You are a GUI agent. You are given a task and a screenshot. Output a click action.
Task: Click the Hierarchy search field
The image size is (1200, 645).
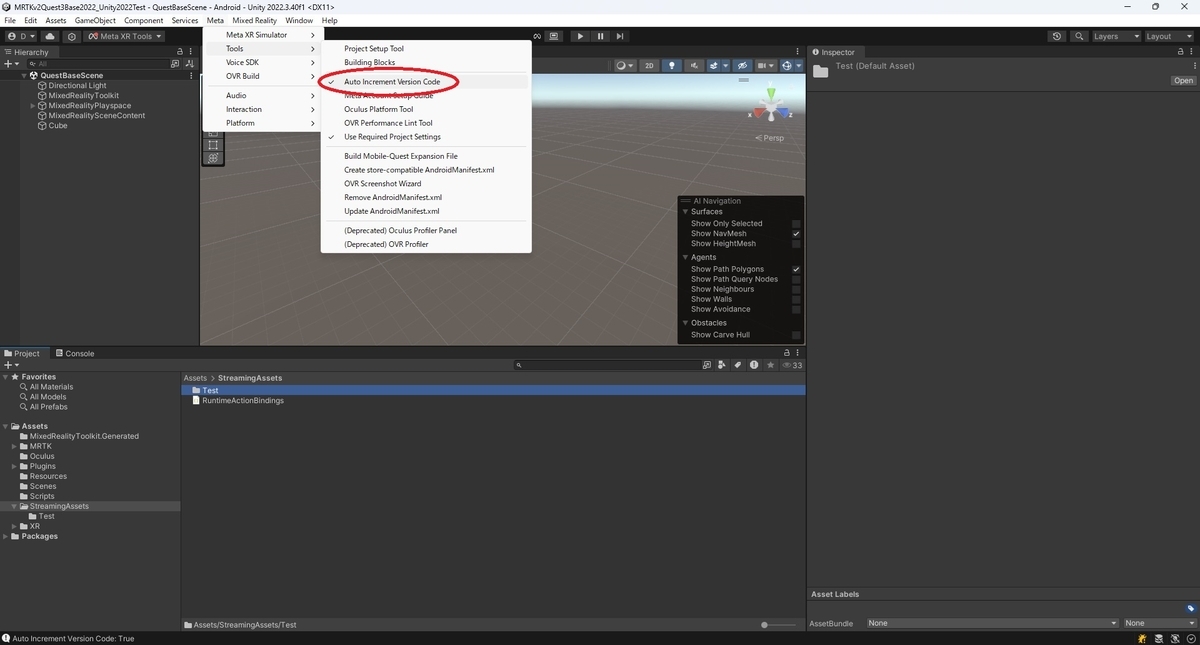click(98, 64)
